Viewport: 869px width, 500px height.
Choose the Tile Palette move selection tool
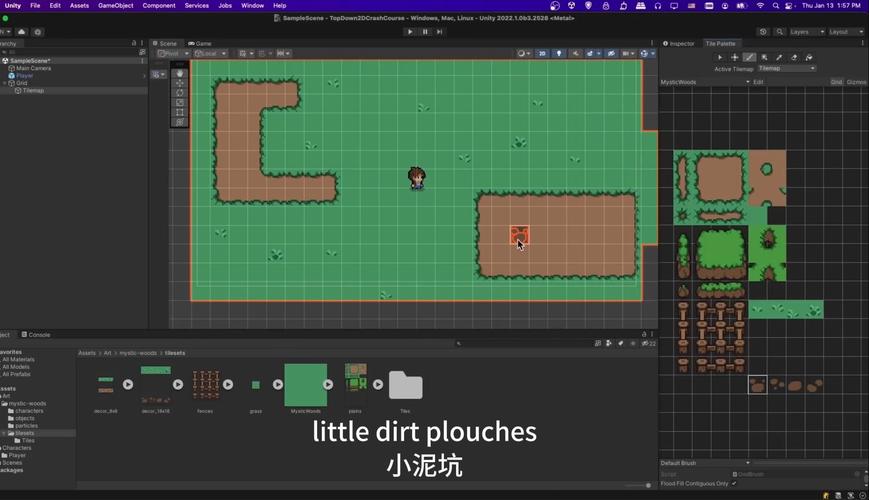pos(734,57)
